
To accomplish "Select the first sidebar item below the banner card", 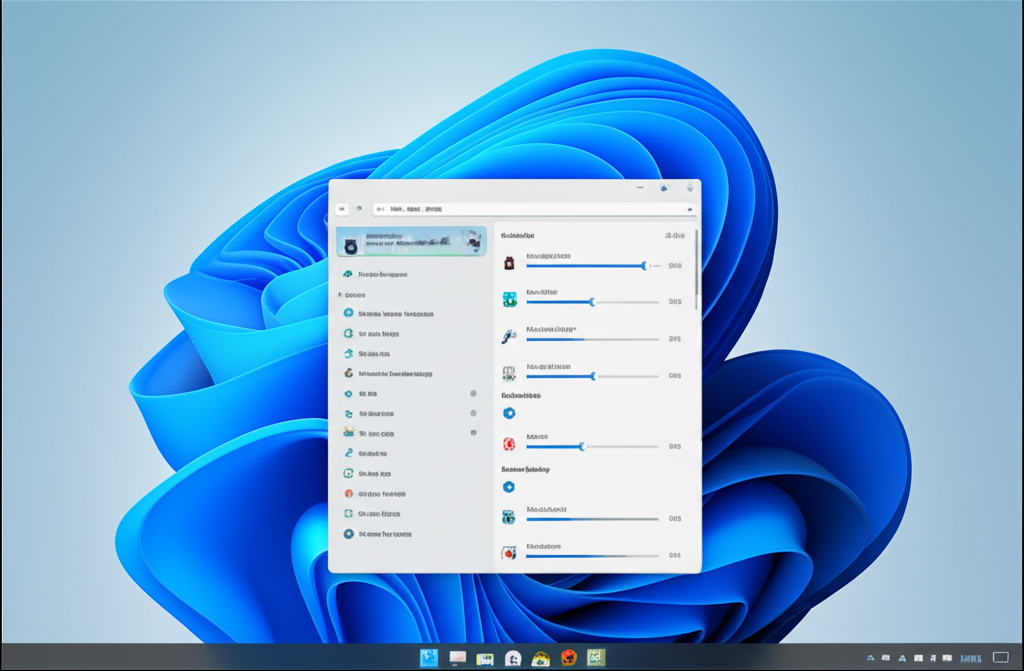I will tap(381, 274).
